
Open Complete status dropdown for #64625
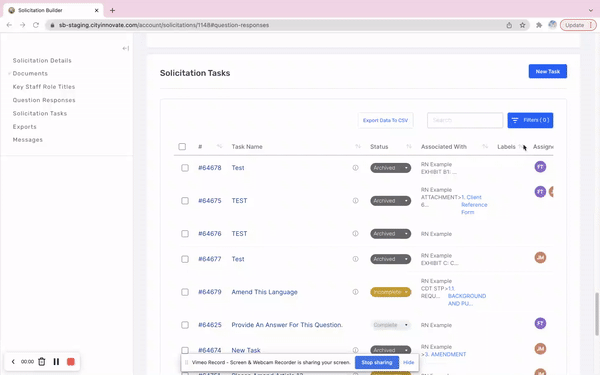point(390,325)
